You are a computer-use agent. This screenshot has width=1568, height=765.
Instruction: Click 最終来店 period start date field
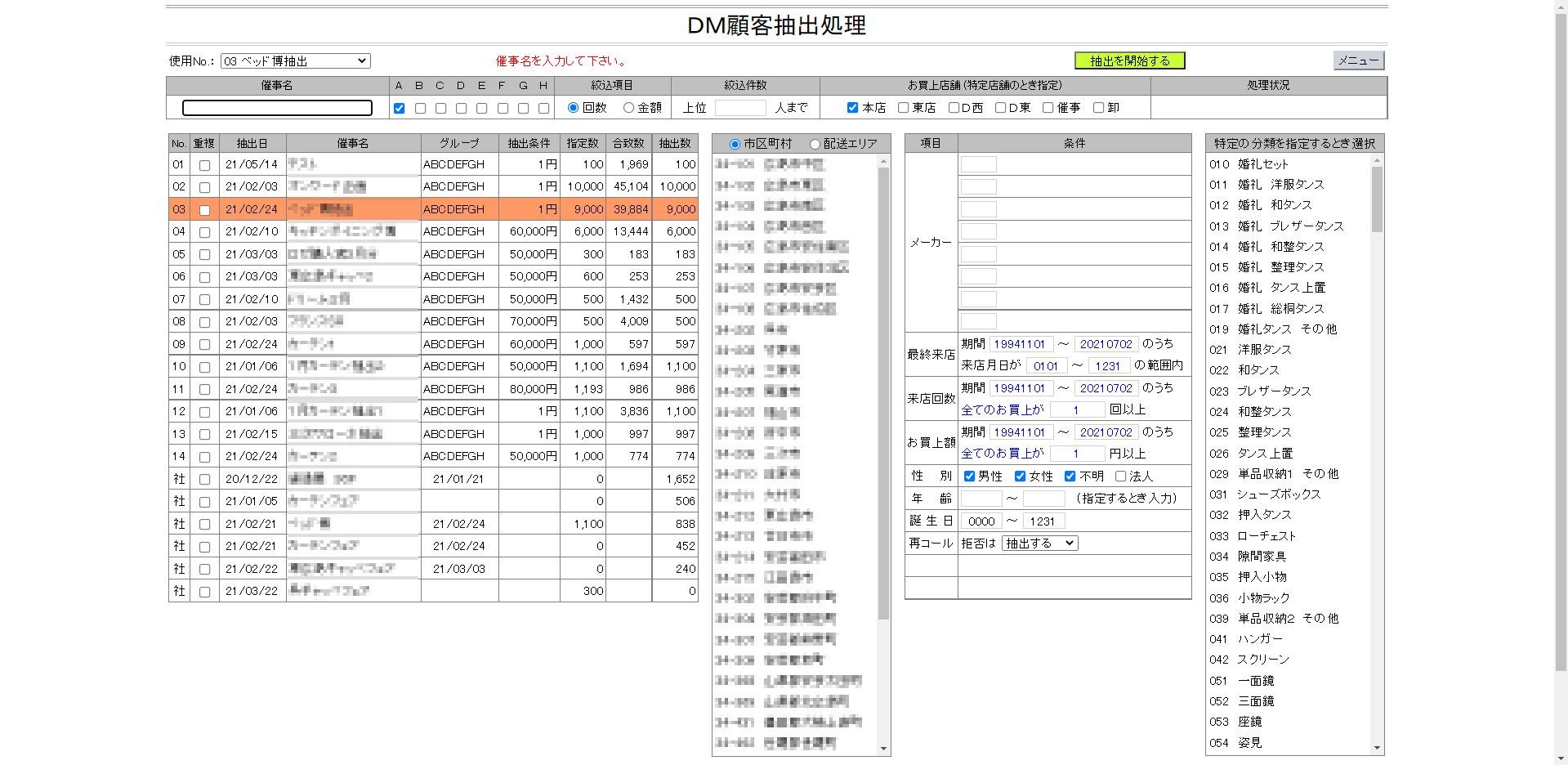tap(1020, 344)
